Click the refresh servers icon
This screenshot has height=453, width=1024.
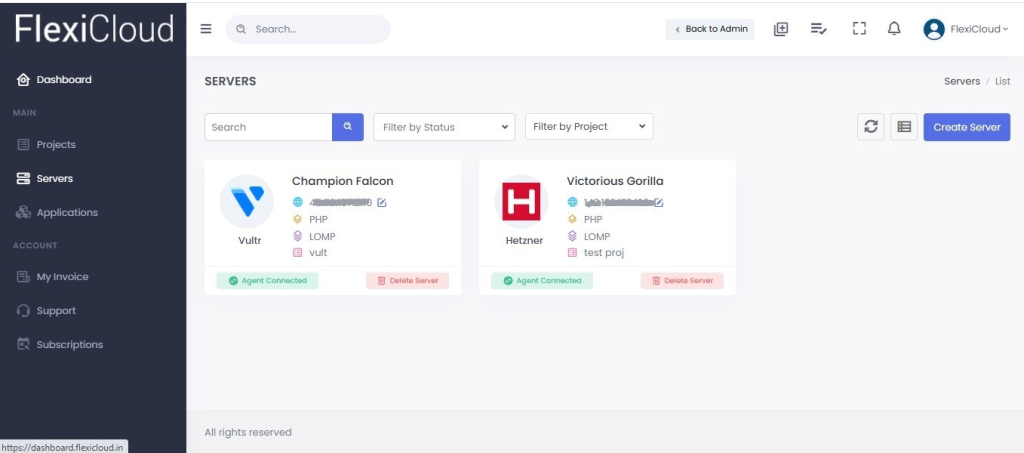pos(870,127)
